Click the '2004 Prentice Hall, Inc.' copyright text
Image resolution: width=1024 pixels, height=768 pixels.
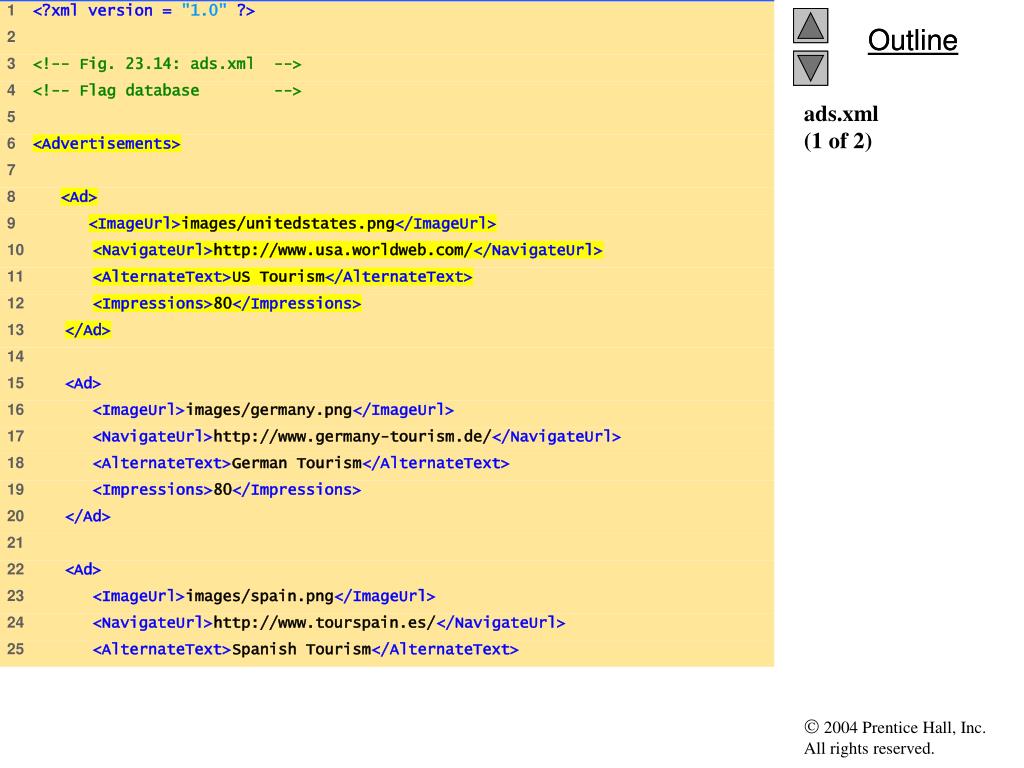point(895,728)
